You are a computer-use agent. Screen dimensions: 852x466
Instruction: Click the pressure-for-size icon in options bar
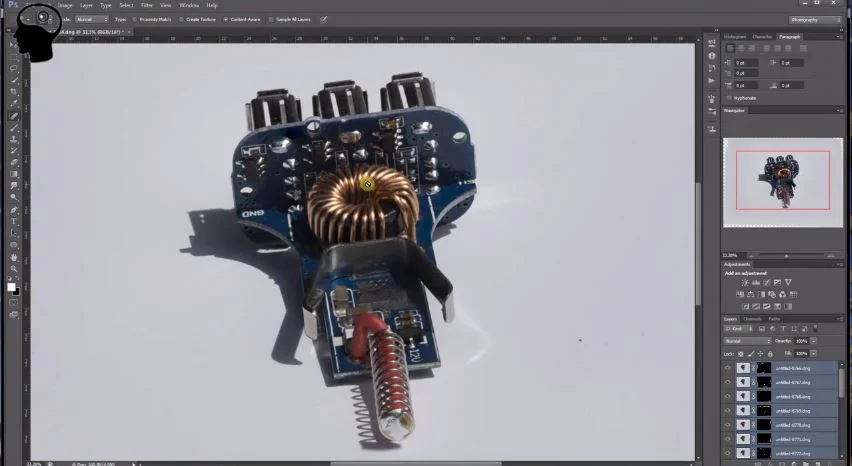point(323,20)
